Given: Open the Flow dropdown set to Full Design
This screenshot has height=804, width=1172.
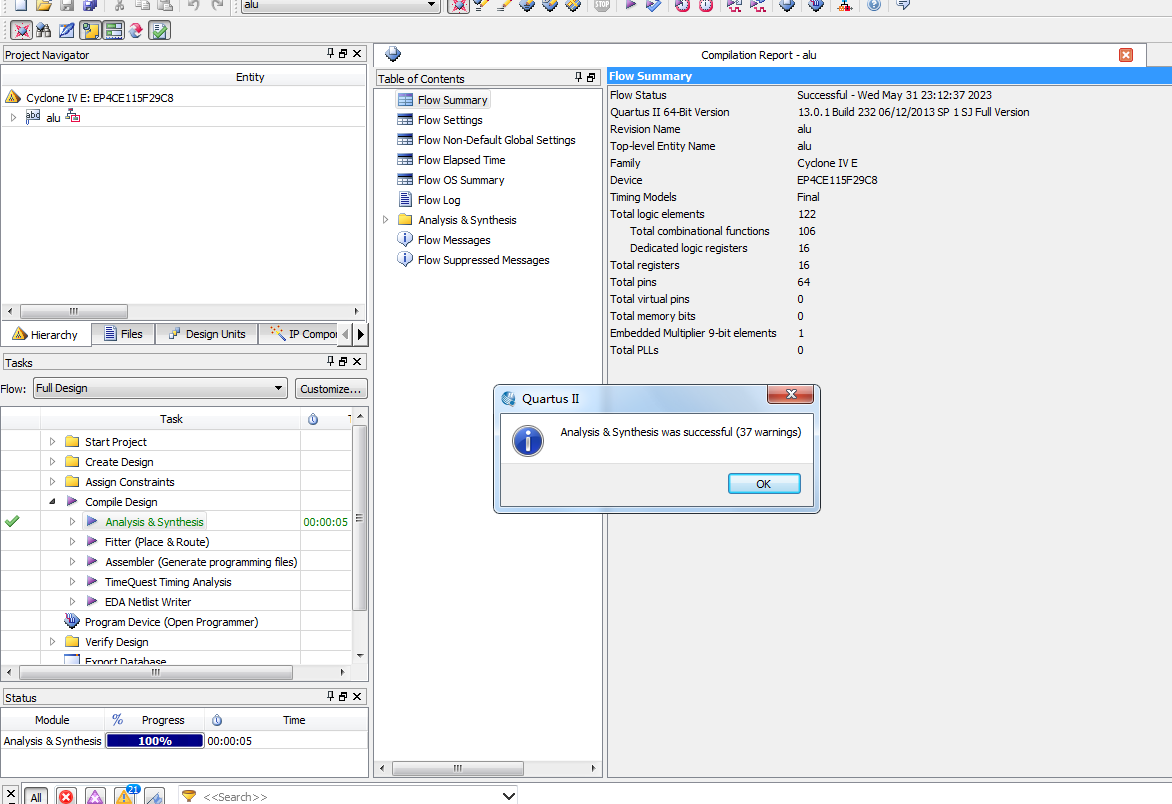Looking at the screenshot, I should [160, 388].
